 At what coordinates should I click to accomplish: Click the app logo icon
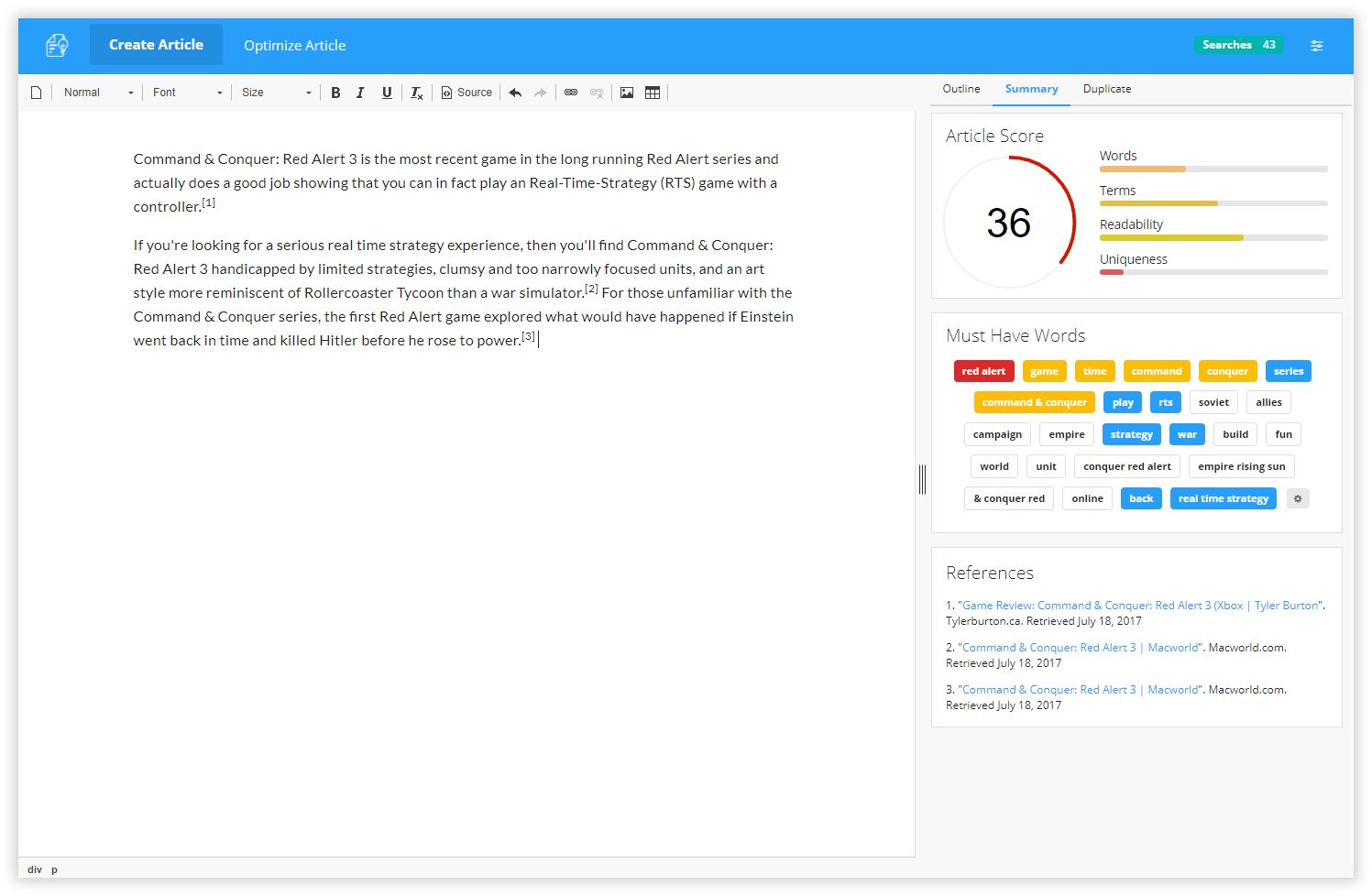(57, 45)
